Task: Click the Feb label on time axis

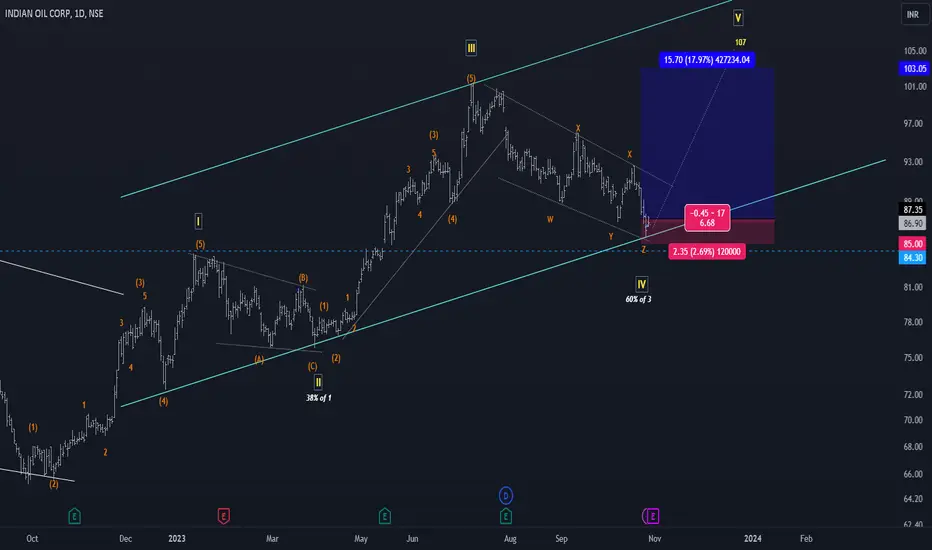Action: pos(806,538)
